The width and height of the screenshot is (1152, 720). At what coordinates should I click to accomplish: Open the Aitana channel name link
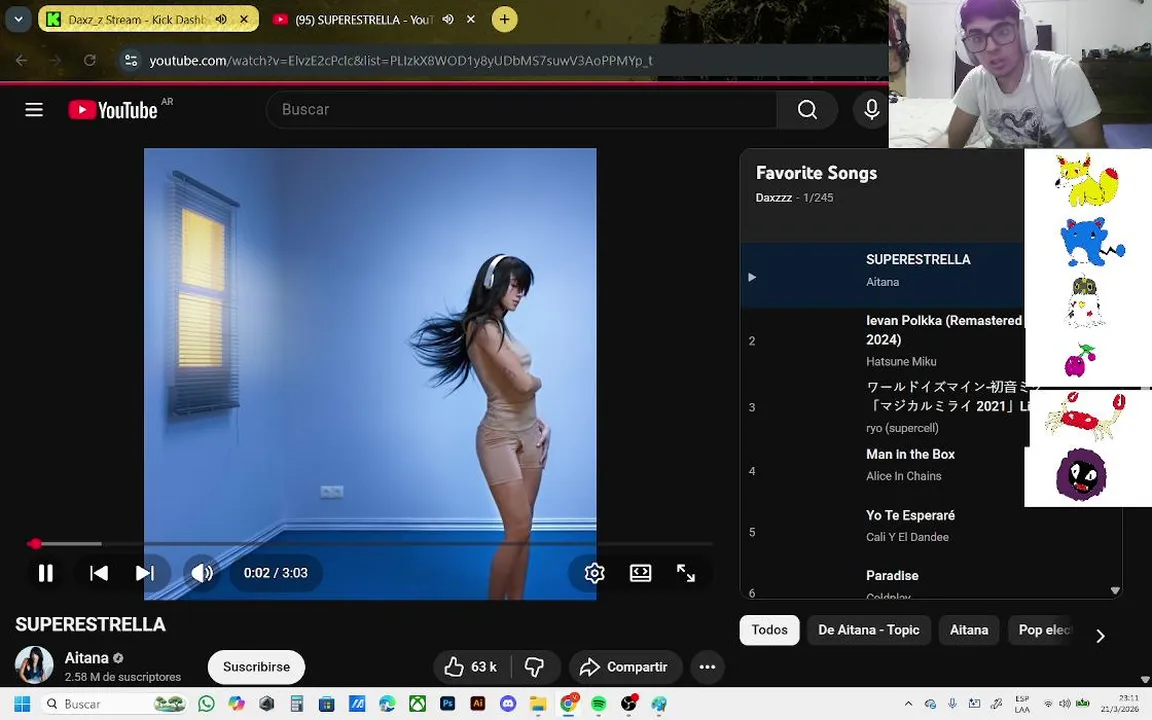click(87, 658)
